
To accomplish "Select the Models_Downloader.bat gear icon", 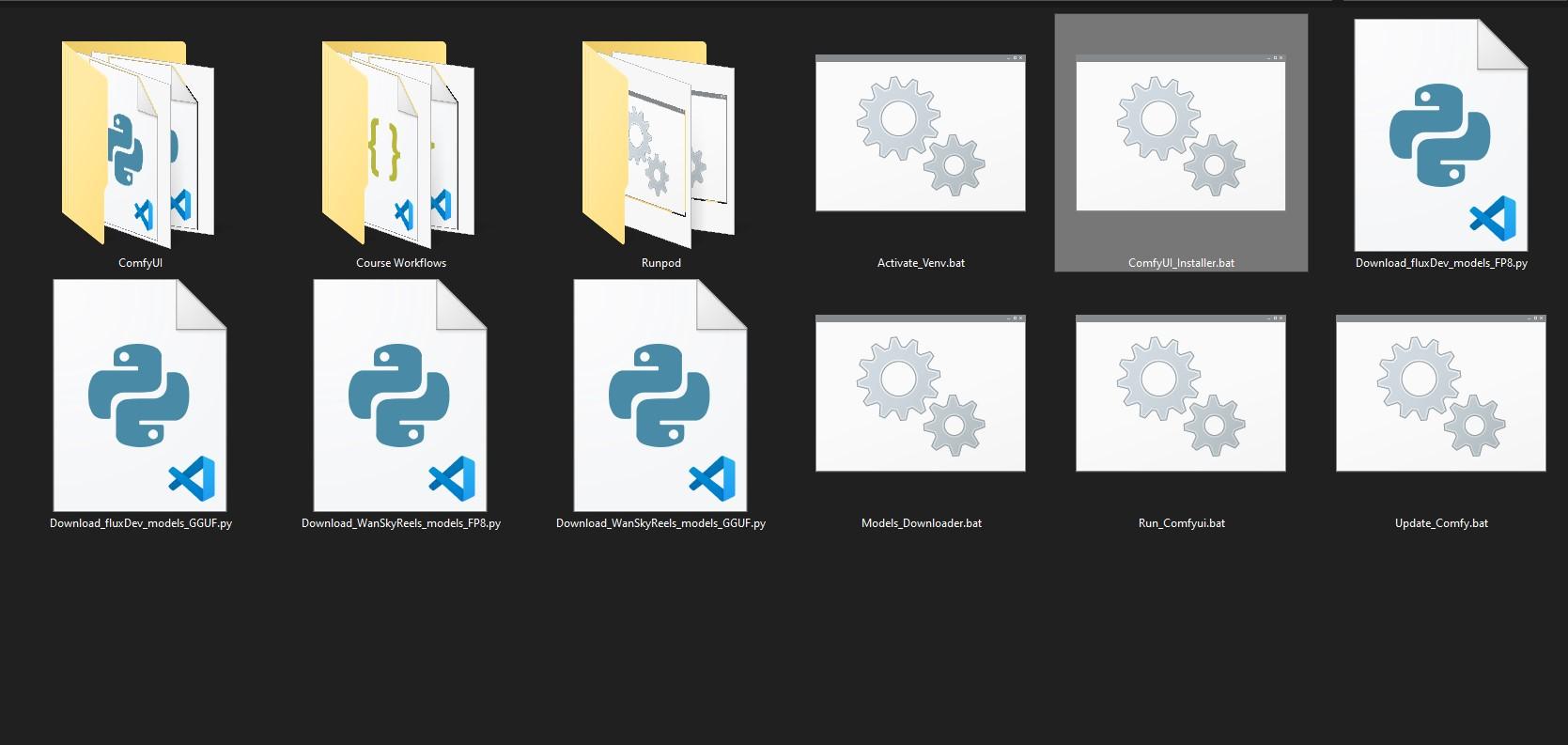I will [921, 393].
